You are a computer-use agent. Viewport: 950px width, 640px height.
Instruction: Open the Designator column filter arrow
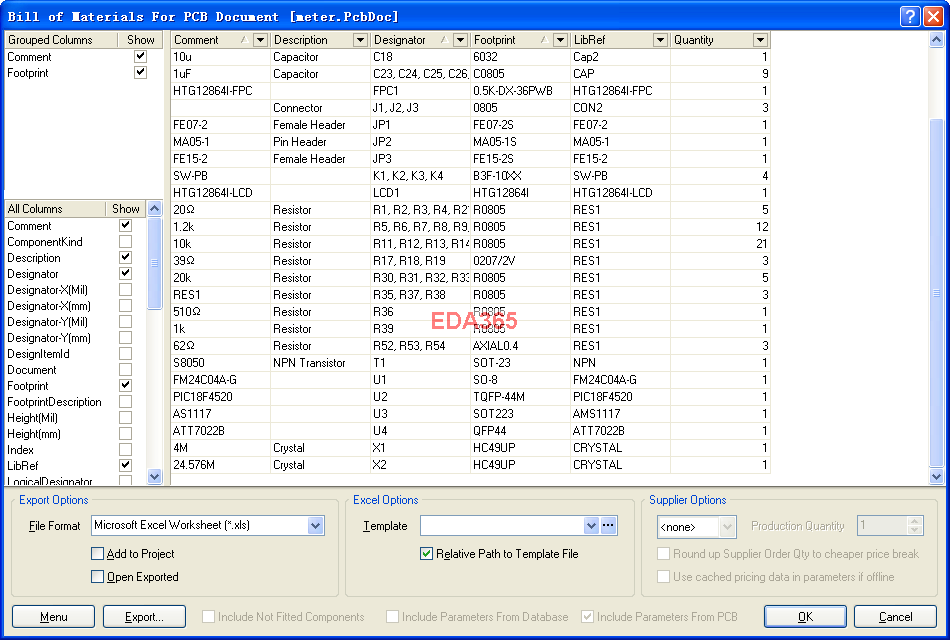click(x=460, y=40)
